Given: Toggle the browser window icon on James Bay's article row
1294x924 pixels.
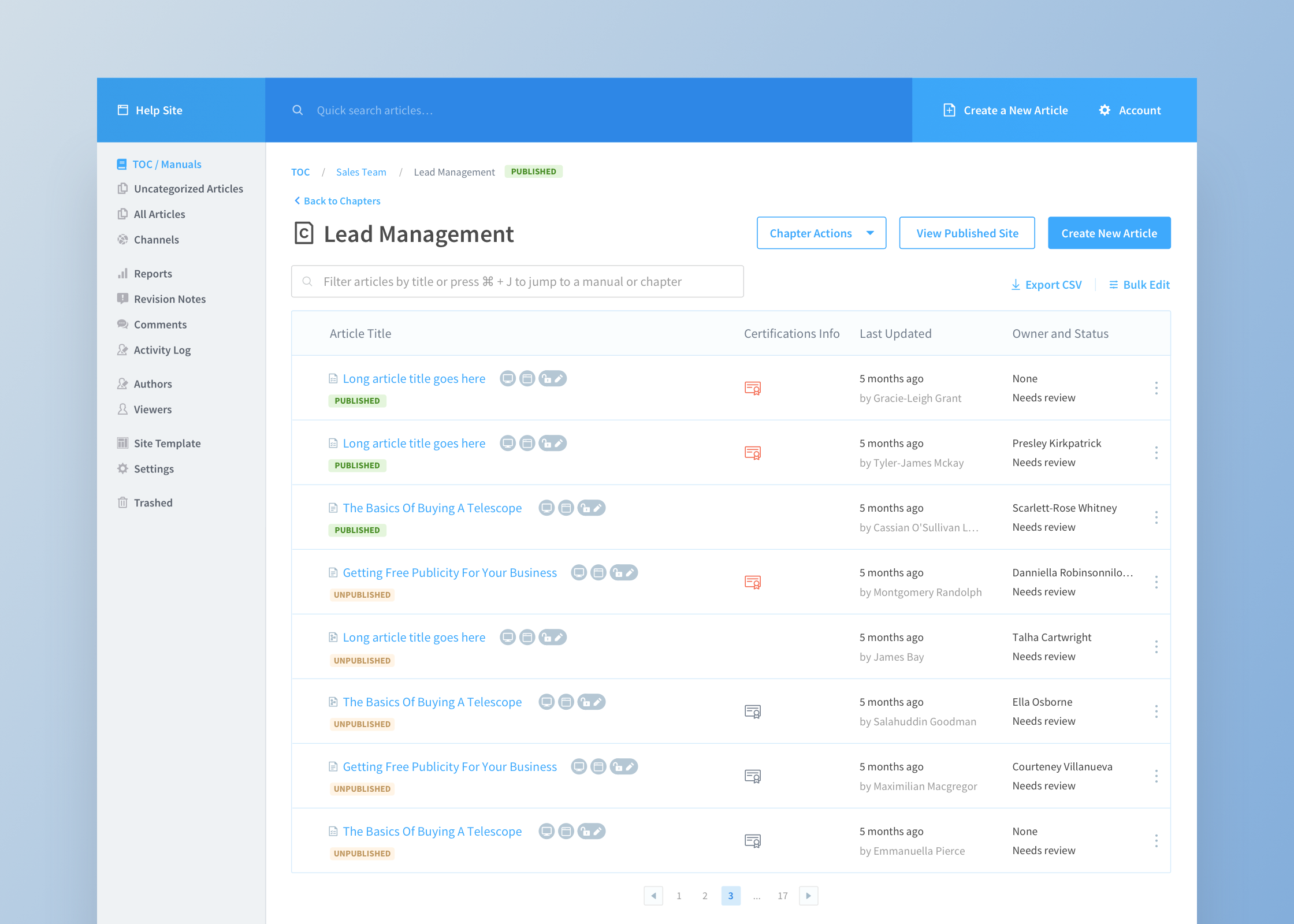Looking at the screenshot, I should point(527,637).
